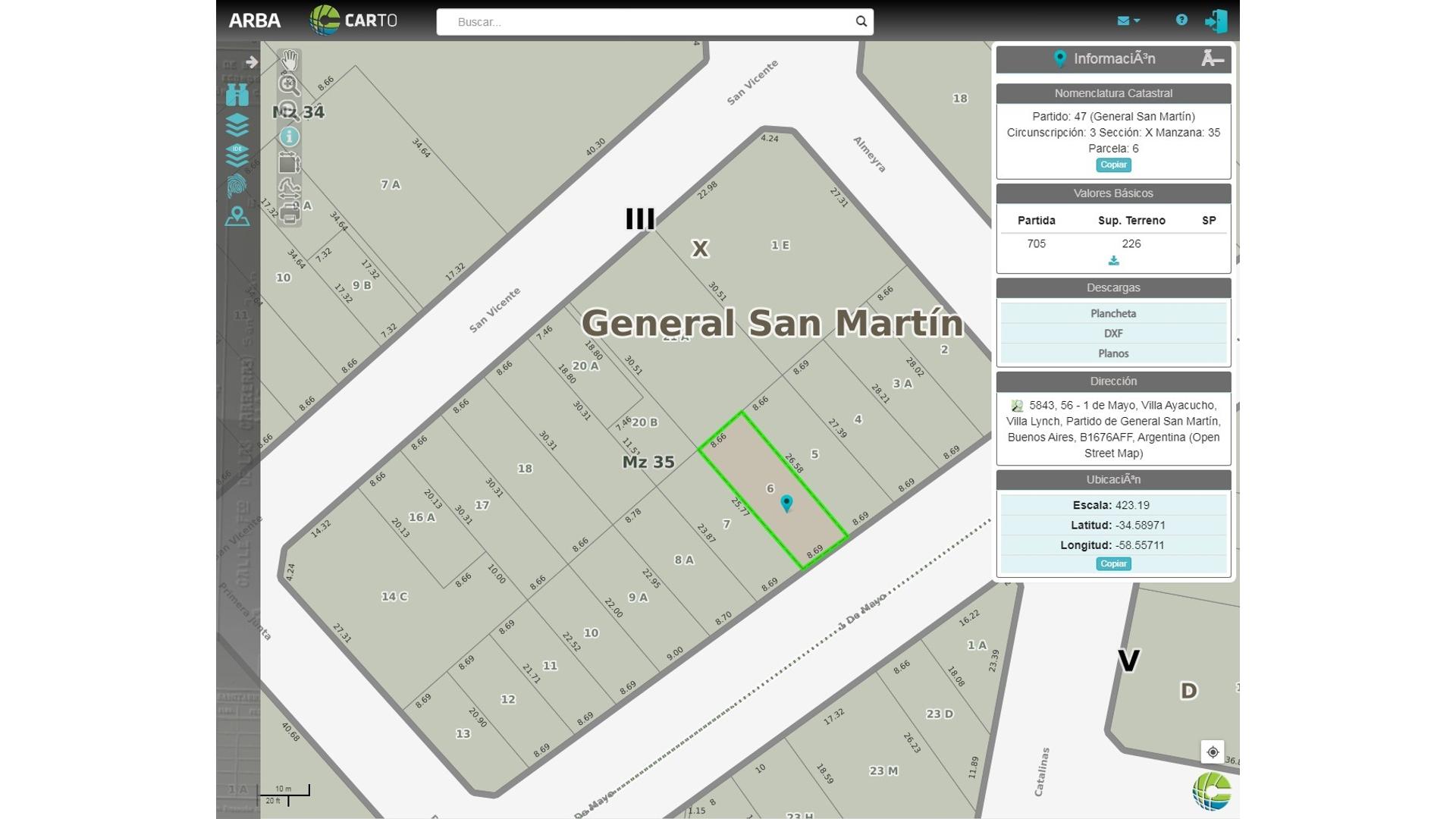Click the geolocate crosshair button
This screenshot has height=819, width=1456.
tap(1213, 752)
